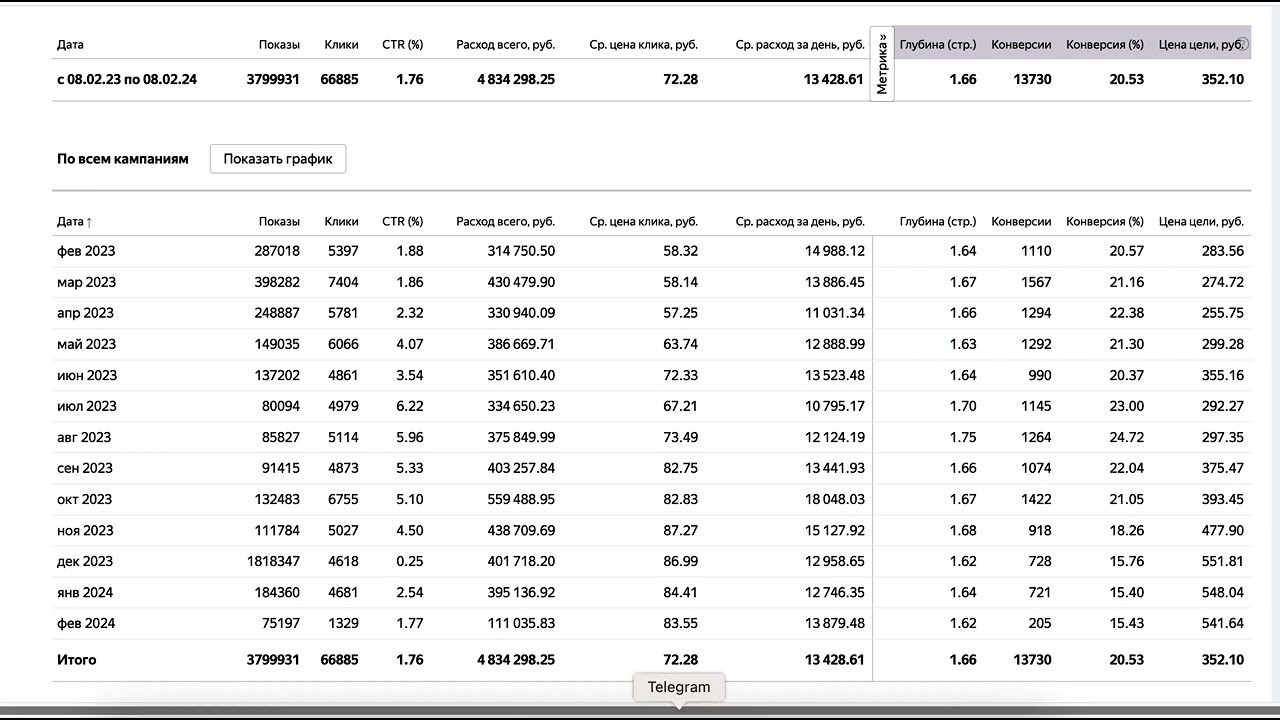Select spend value 559 488.95 for окт 2023
This screenshot has height=720, width=1280.
point(521,499)
